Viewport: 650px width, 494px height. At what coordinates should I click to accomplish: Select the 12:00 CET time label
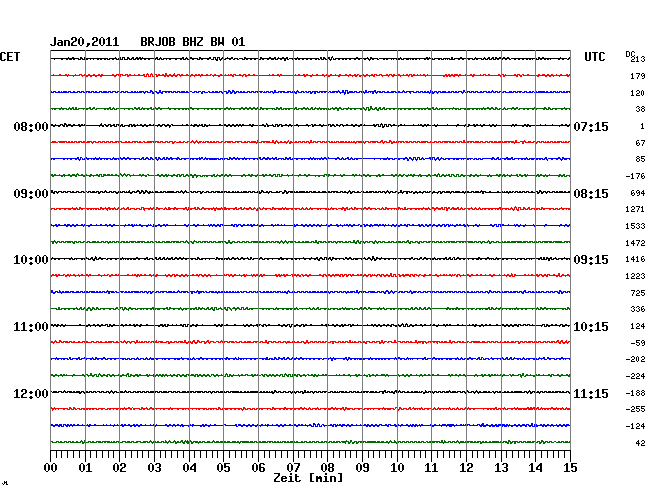point(31,393)
